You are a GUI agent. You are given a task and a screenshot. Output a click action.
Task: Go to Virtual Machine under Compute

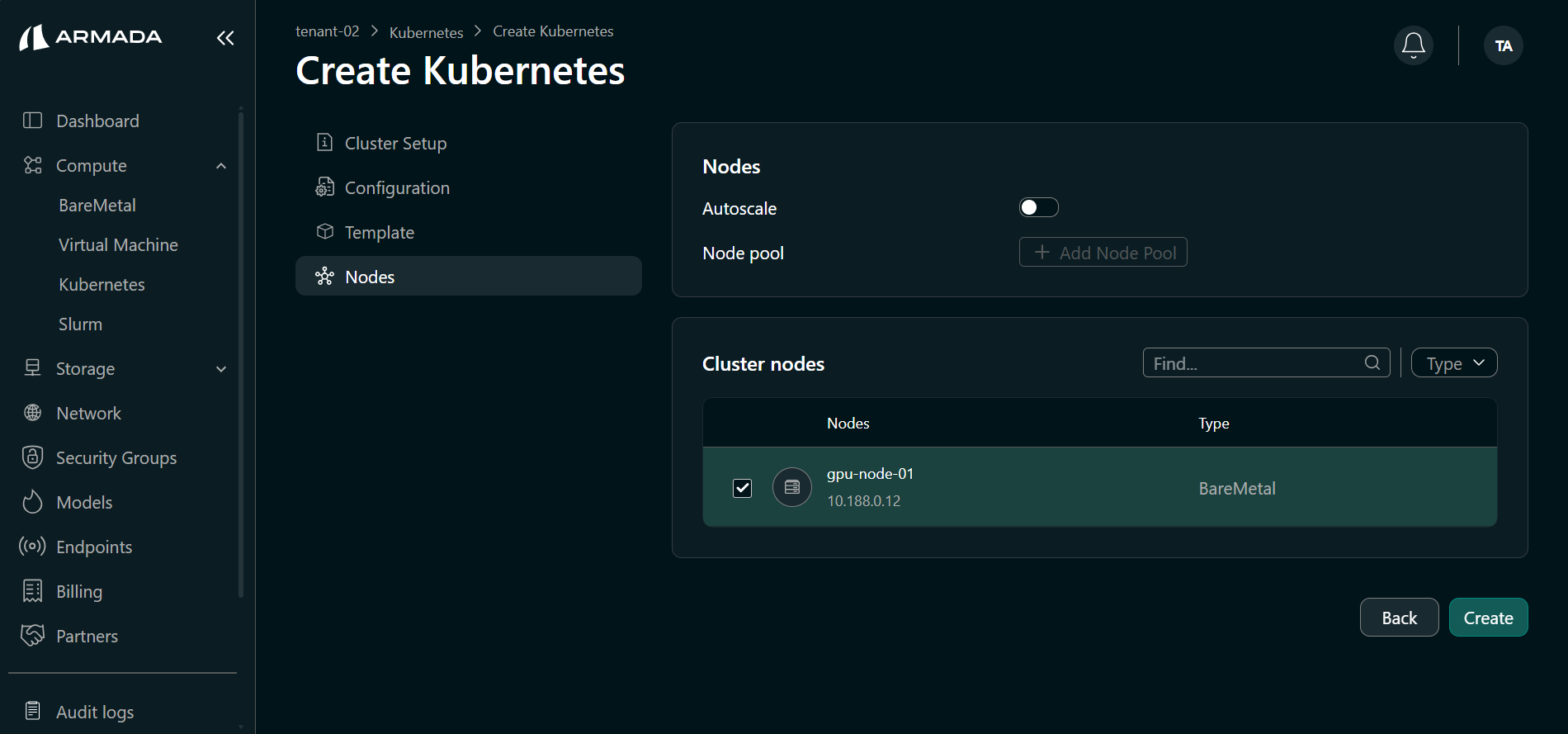click(118, 244)
